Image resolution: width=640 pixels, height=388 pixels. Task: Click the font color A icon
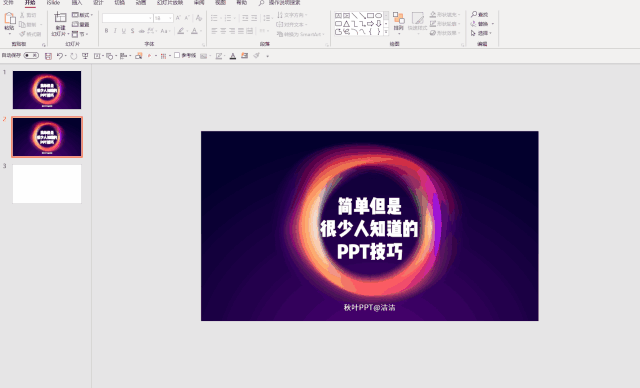click(195, 31)
